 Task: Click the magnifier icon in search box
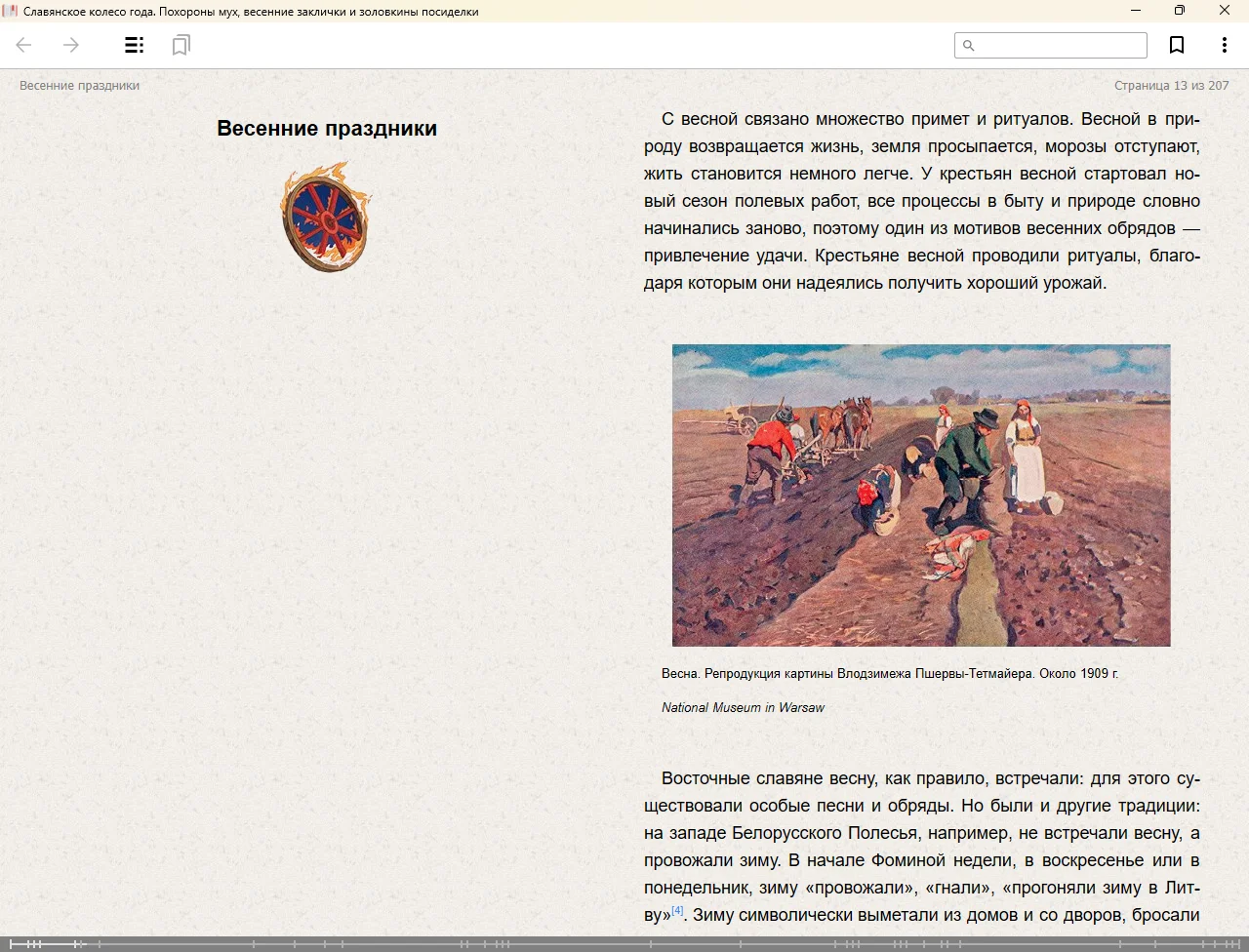click(968, 46)
